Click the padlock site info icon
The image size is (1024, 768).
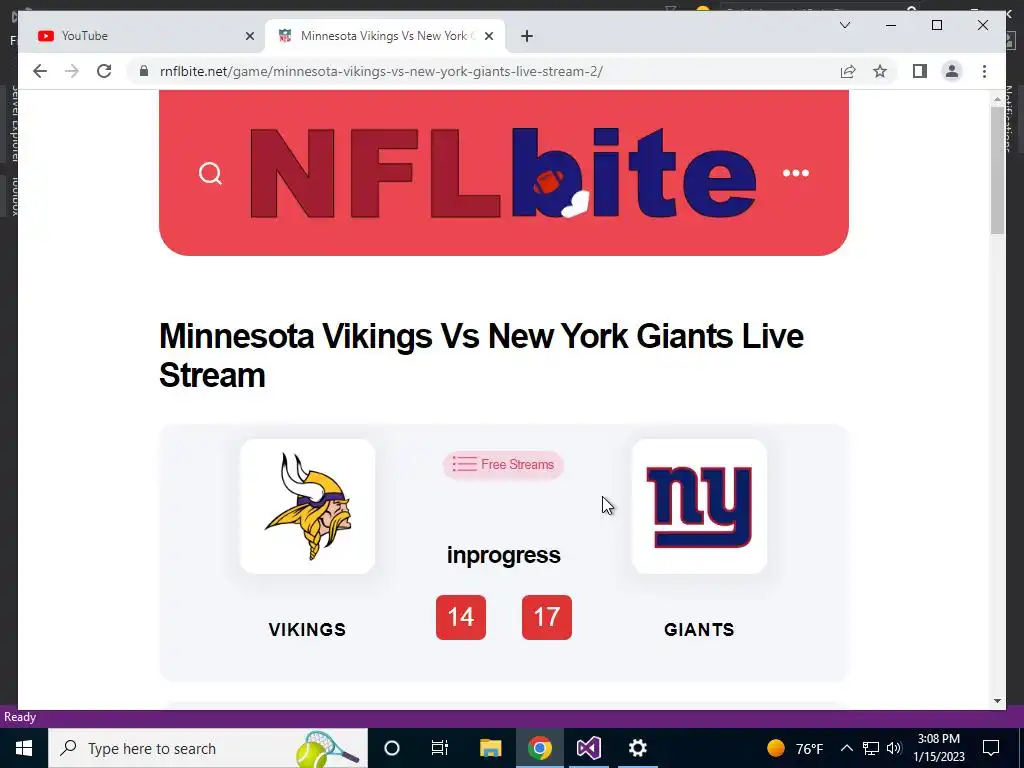[x=144, y=71]
